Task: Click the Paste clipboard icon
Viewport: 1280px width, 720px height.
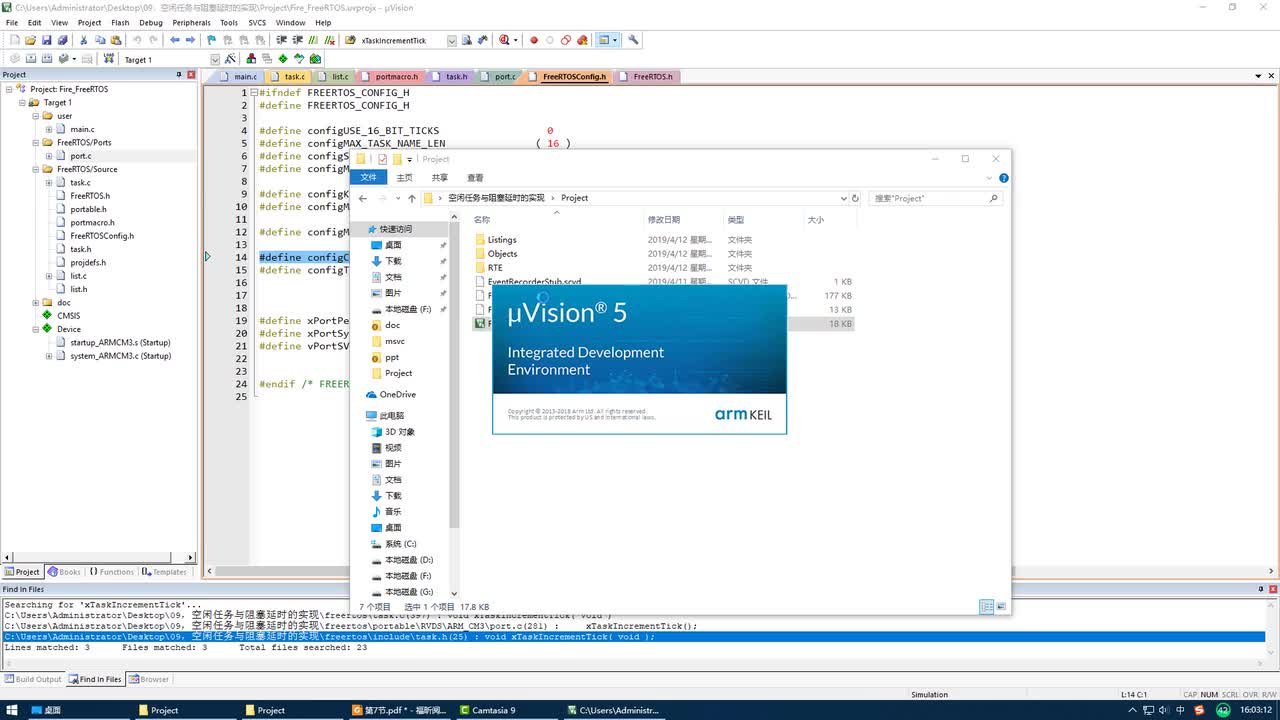Action: coord(116,40)
